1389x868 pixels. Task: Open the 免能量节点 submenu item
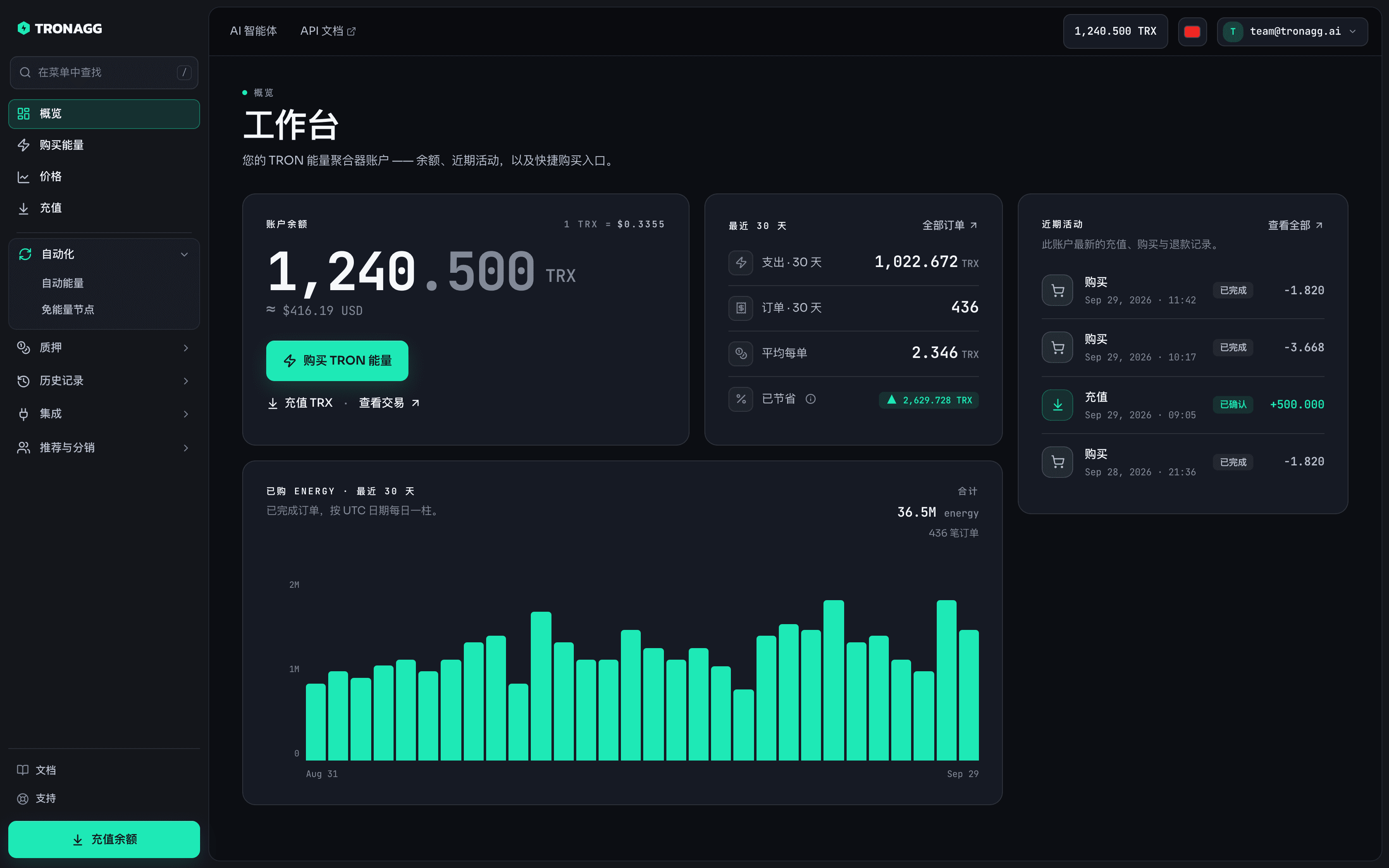click(x=68, y=310)
